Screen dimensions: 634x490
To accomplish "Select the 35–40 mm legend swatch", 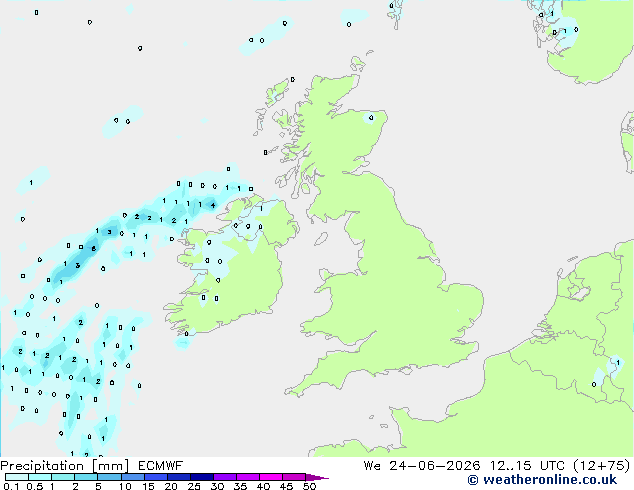I will click(x=248, y=477).
